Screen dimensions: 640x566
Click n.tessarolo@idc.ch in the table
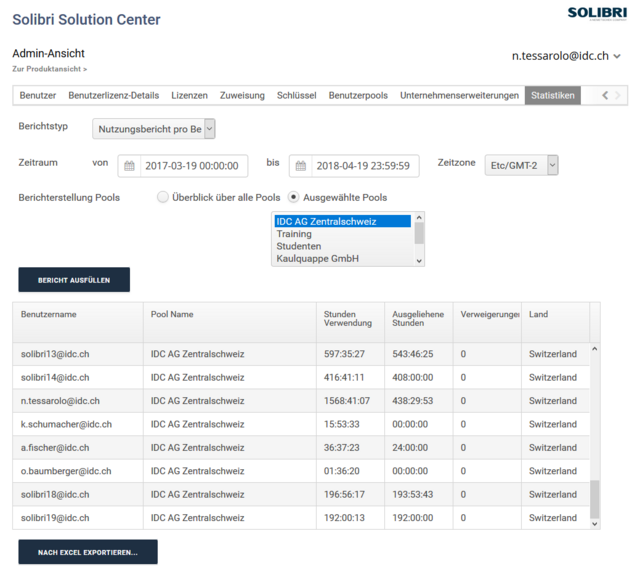pos(60,401)
